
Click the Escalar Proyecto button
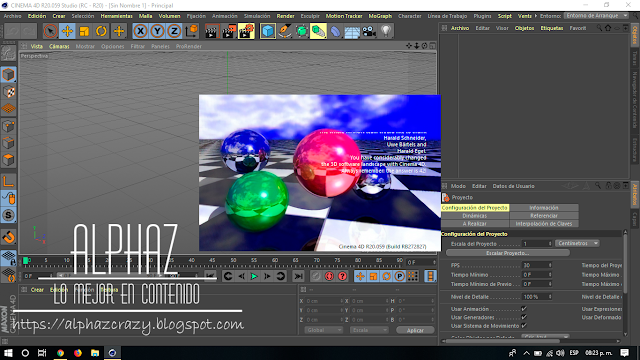(x=507, y=253)
